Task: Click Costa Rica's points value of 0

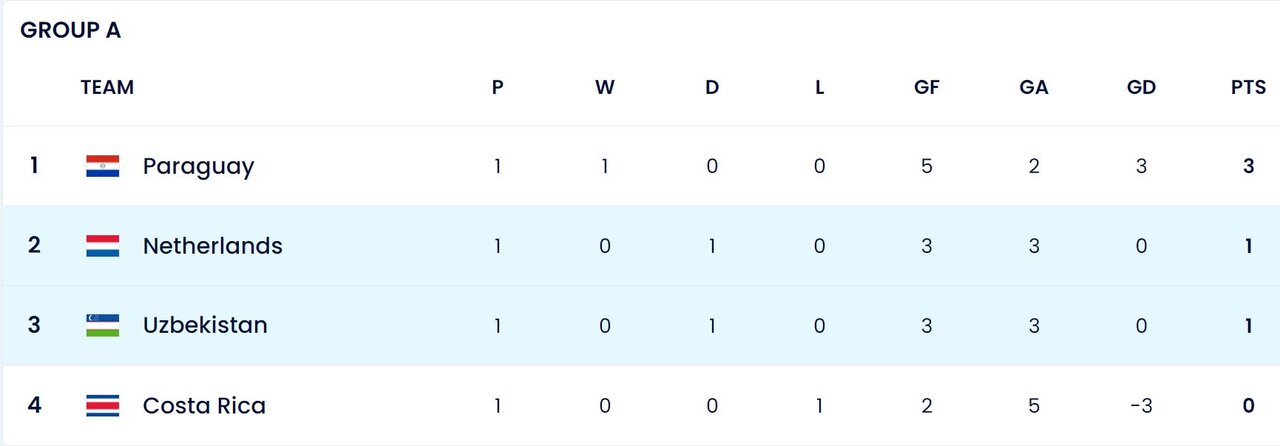Action: tap(1248, 405)
